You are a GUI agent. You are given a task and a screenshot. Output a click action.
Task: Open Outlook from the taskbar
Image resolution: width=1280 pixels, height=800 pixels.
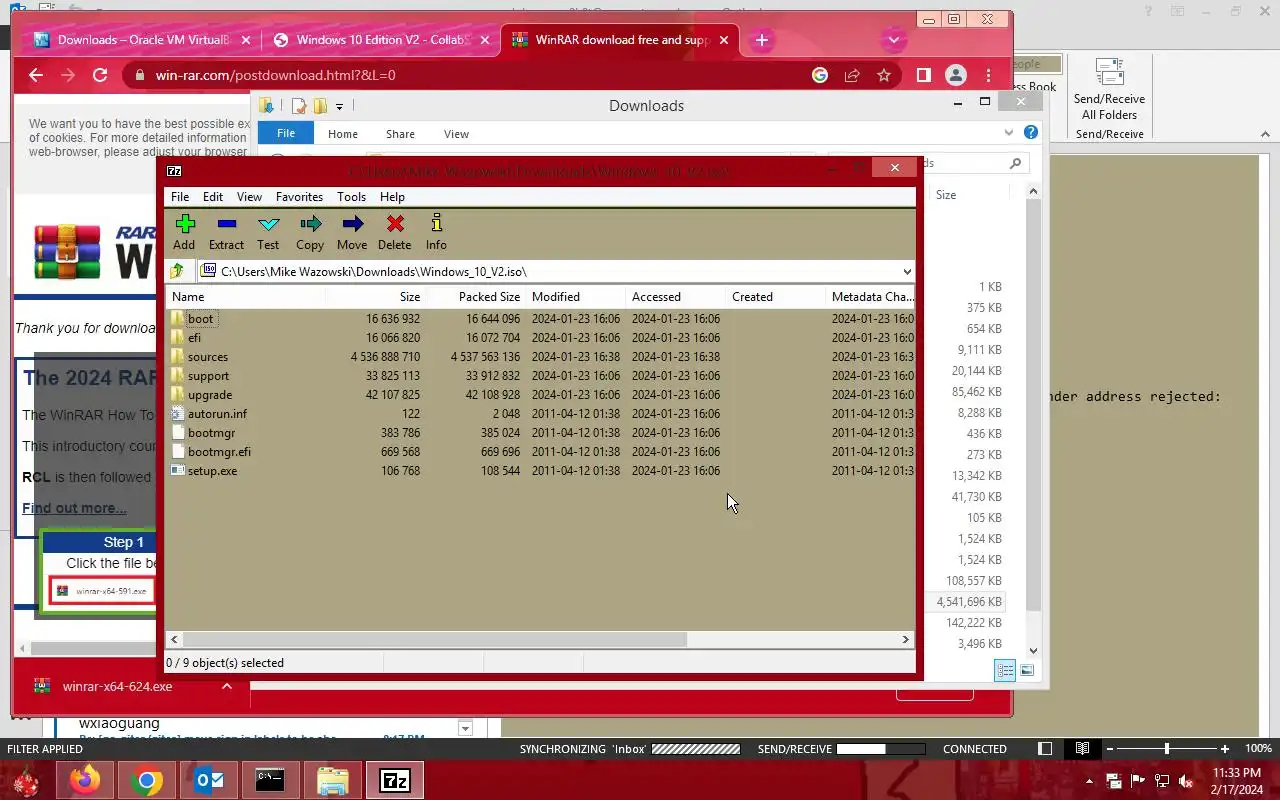209,780
